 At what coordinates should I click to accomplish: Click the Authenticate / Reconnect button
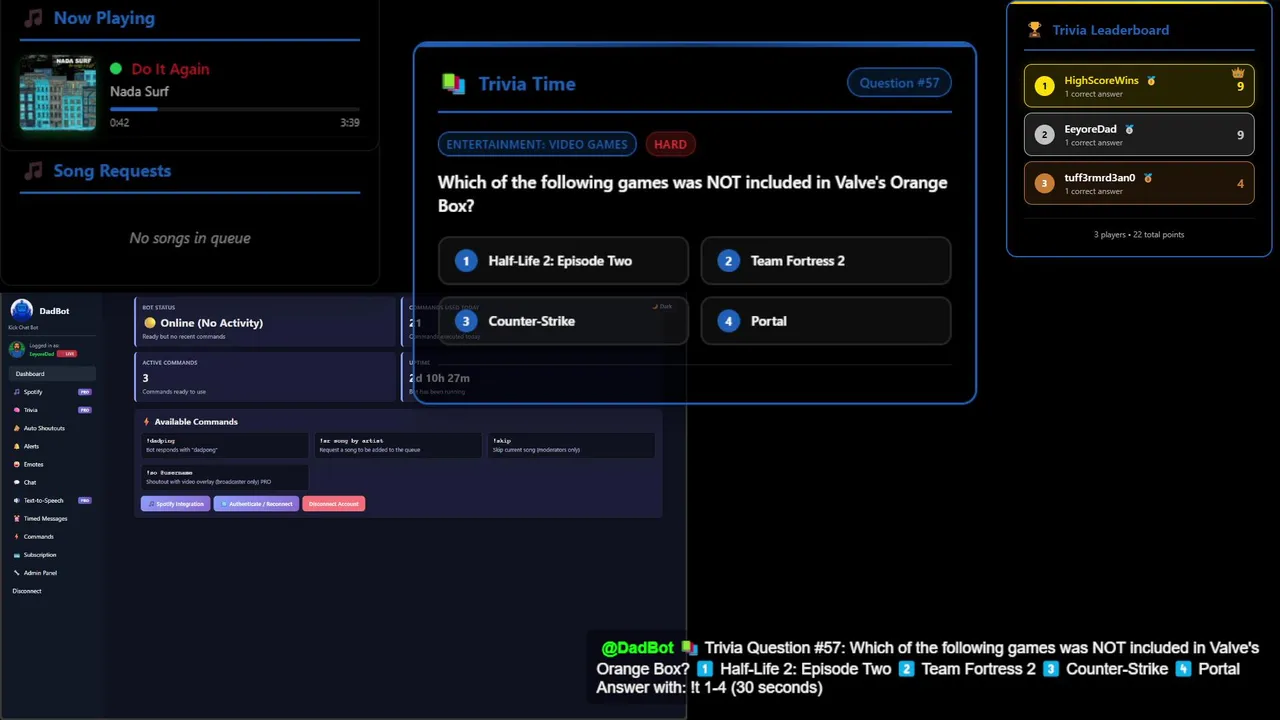256,504
